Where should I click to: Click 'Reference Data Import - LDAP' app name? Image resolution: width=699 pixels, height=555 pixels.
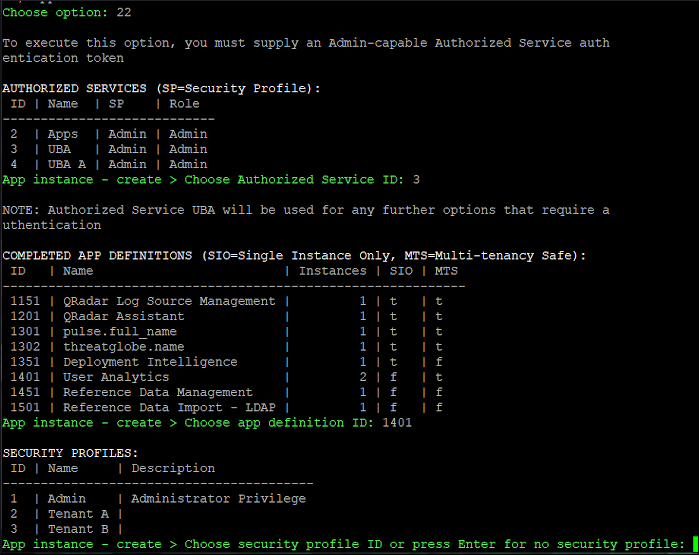click(169, 407)
